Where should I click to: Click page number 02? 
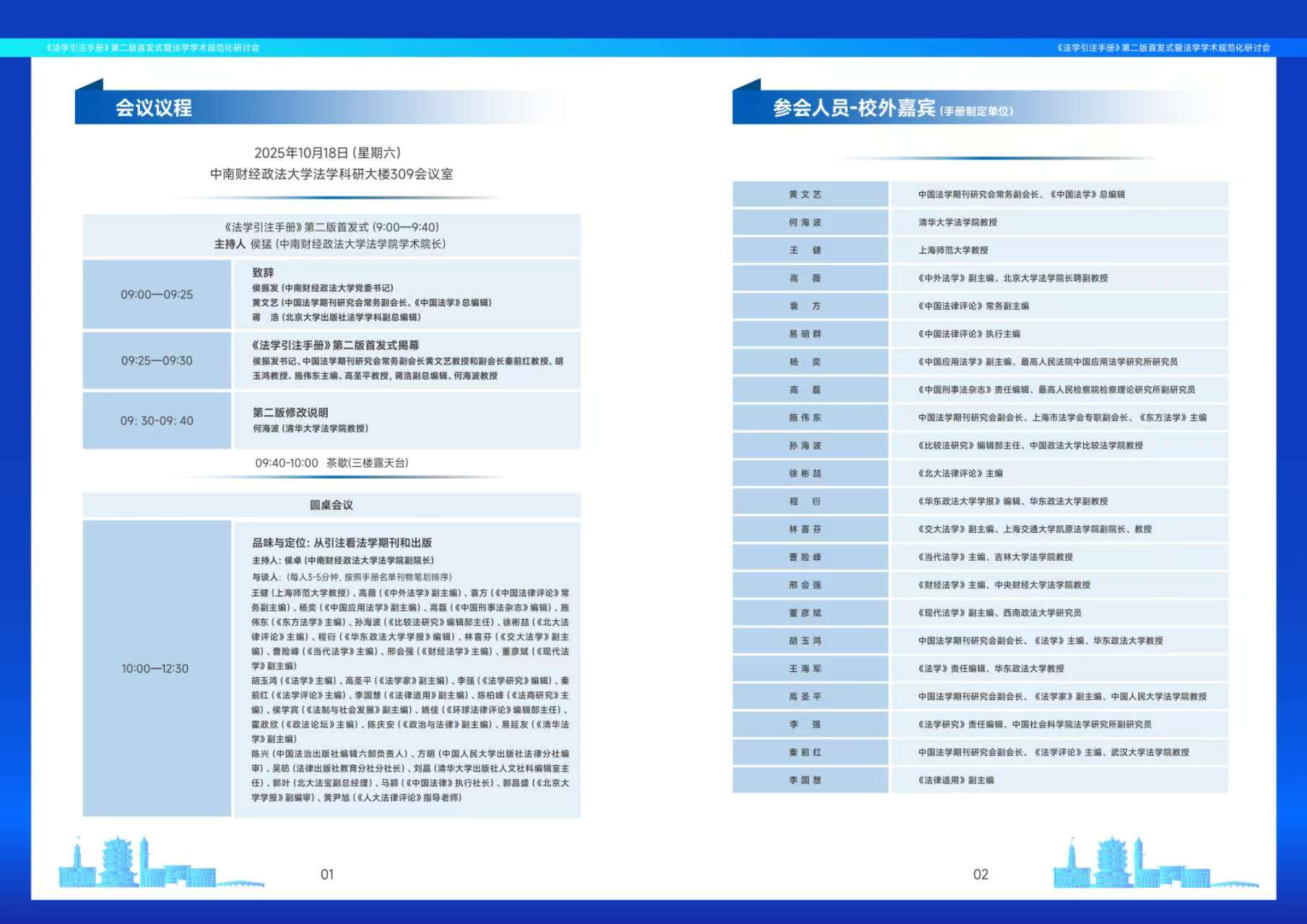980,874
